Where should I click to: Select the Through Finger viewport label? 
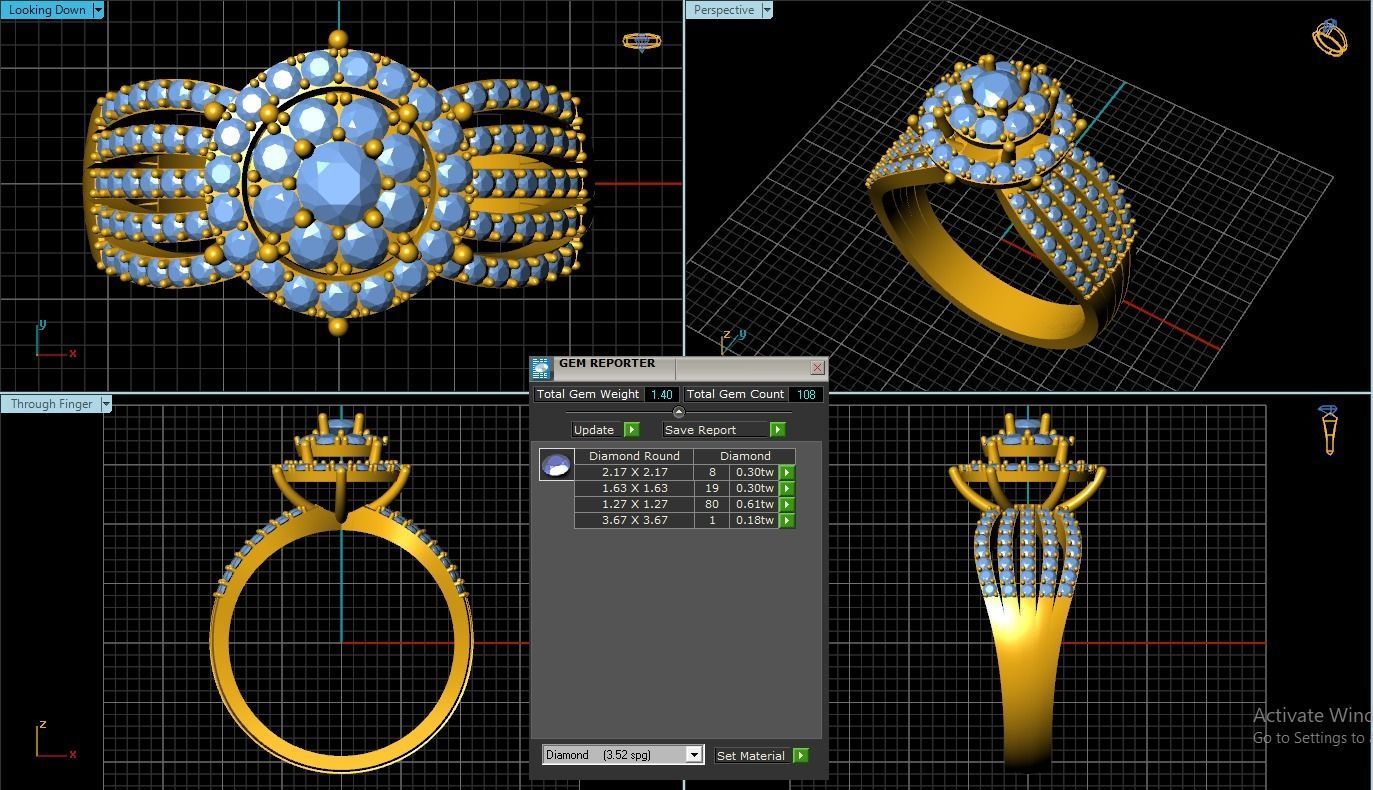coord(51,404)
